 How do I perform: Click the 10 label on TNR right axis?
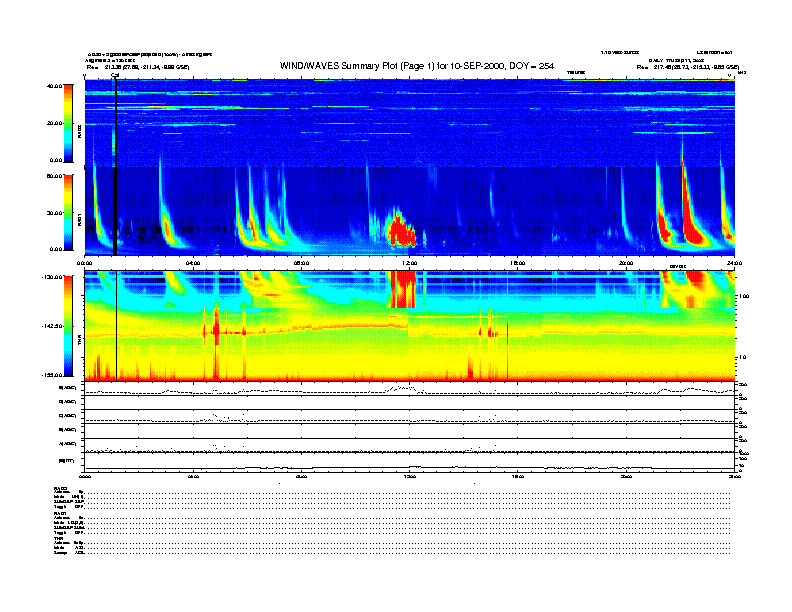click(x=742, y=357)
